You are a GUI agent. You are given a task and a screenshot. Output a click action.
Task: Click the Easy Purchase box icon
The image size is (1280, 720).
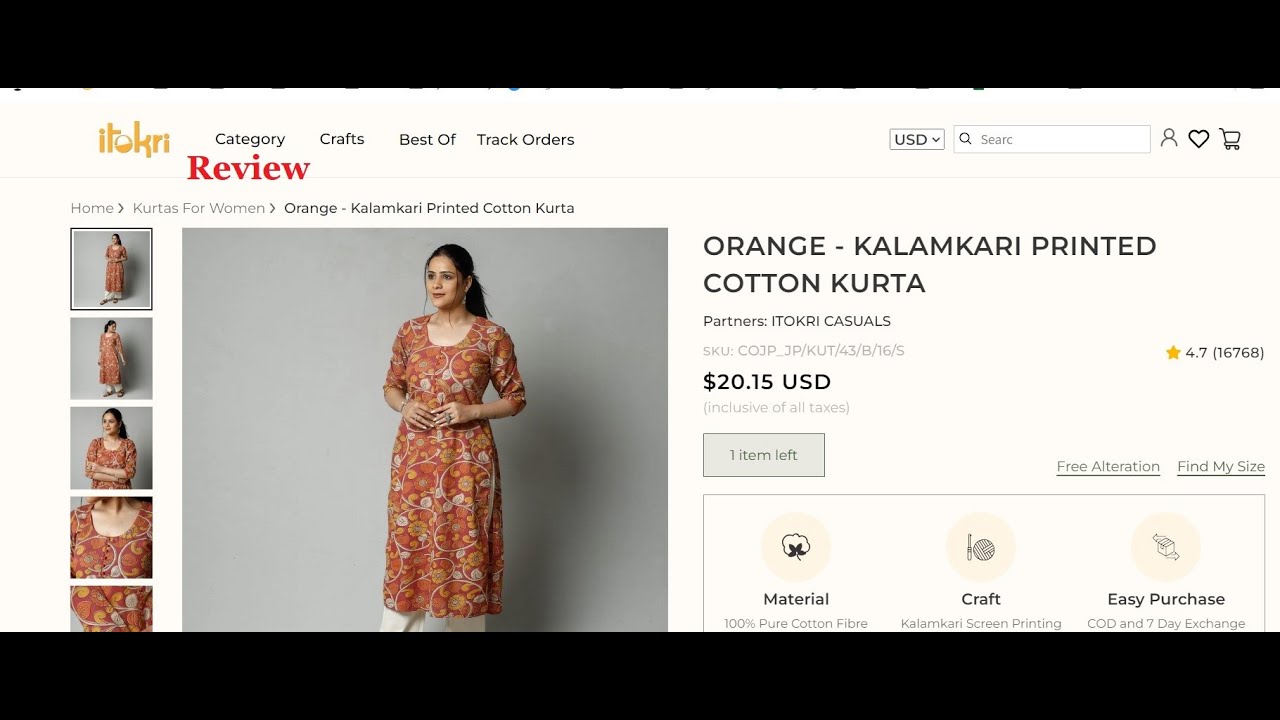(x=1165, y=547)
